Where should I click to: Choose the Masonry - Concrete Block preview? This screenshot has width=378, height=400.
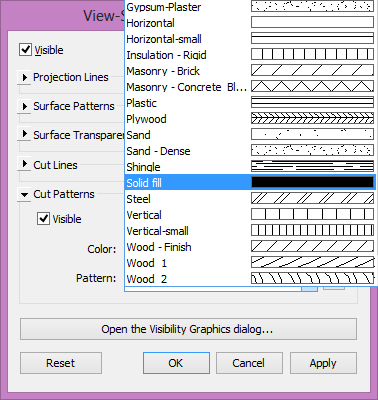312,86
